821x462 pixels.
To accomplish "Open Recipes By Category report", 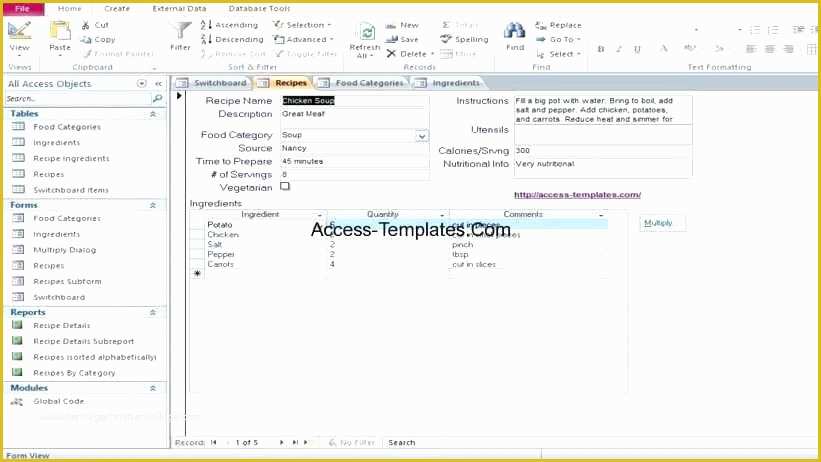I will [x=74, y=372].
